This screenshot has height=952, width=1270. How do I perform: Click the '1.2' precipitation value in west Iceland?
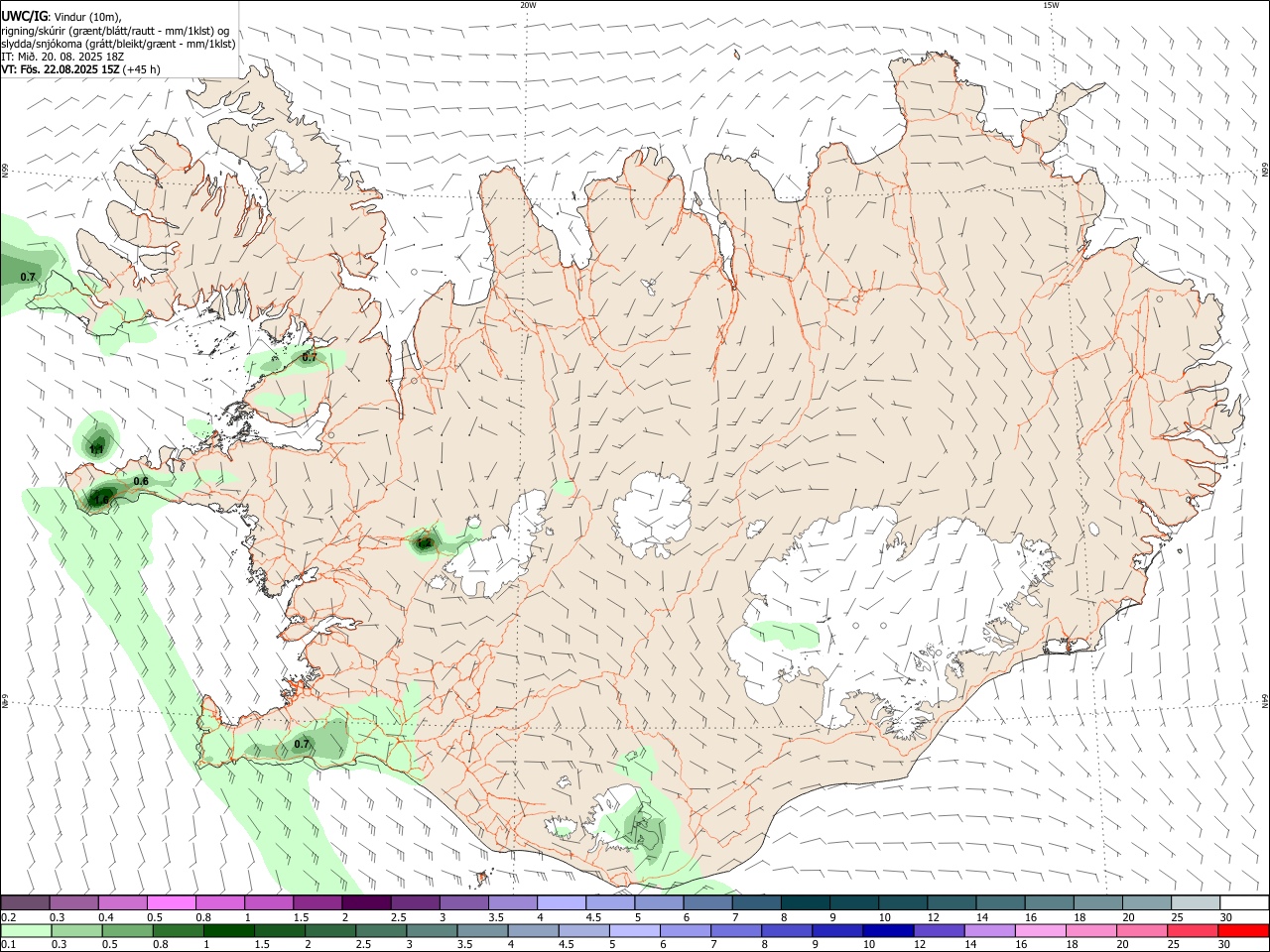pyautogui.click(x=424, y=542)
